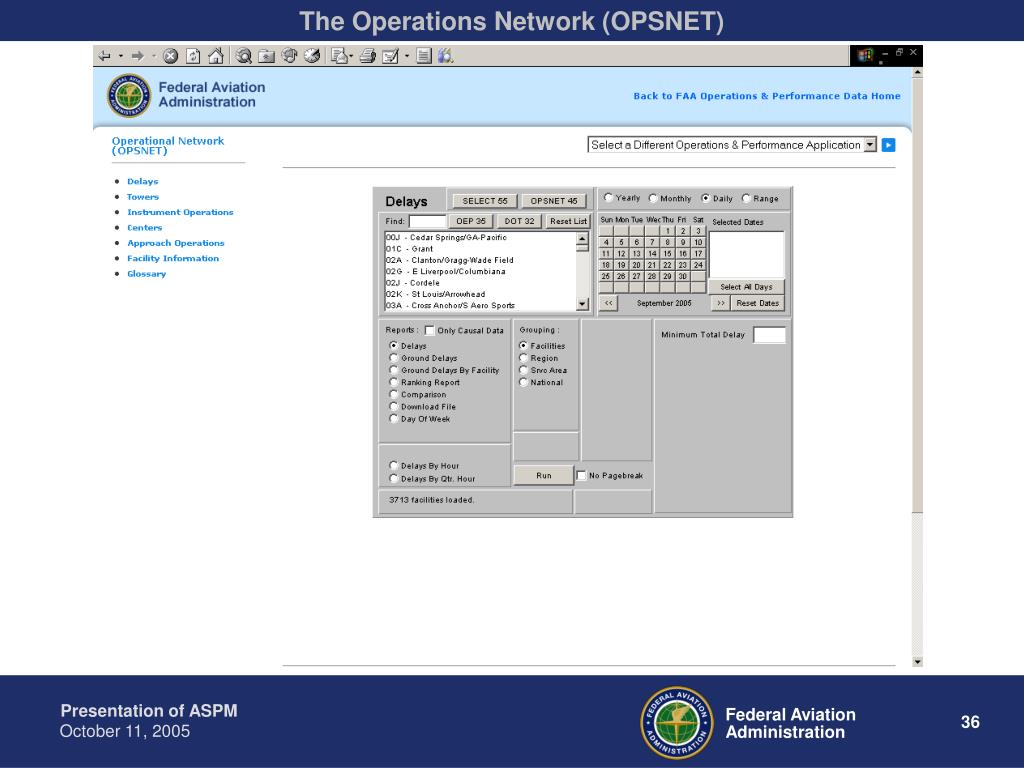
Task: Expand the Operations & Performance Application dropdown
Action: click(870, 145)
